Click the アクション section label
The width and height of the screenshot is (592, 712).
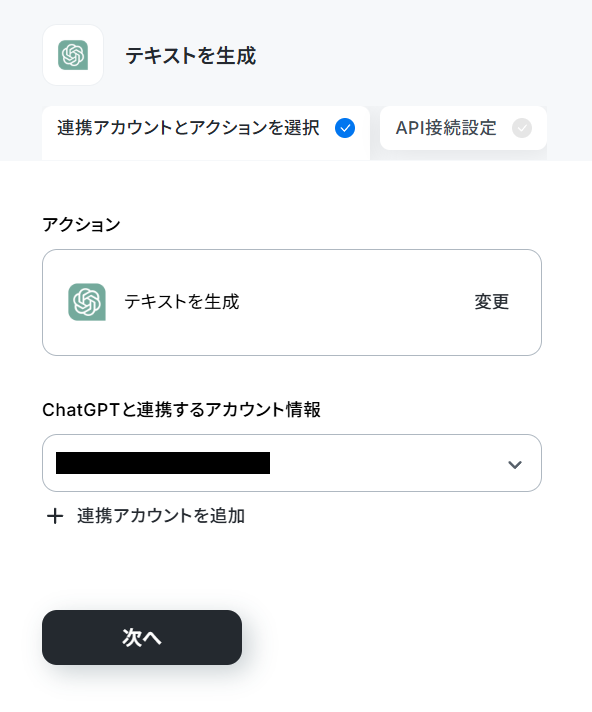[x=81, y=224]
